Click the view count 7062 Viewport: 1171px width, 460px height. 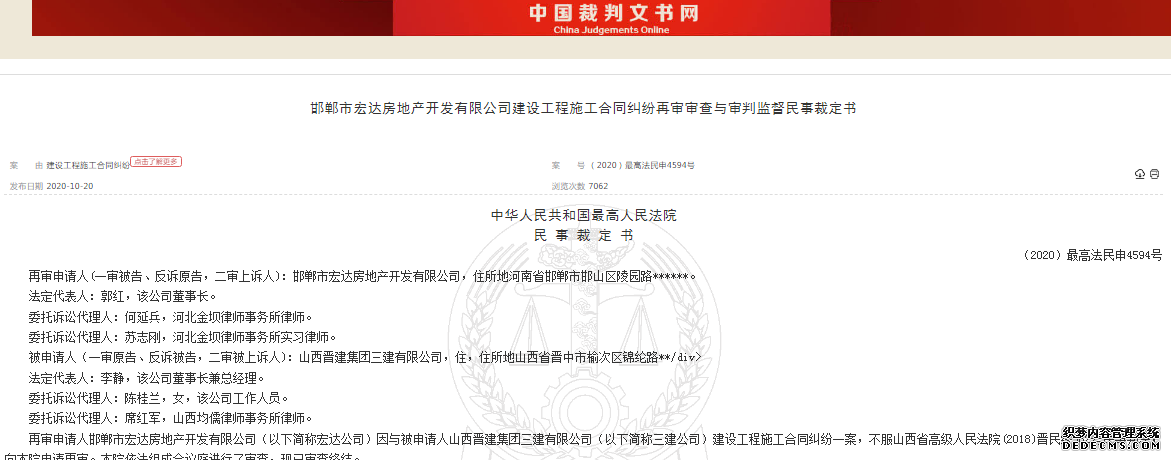tap(598, 186)
